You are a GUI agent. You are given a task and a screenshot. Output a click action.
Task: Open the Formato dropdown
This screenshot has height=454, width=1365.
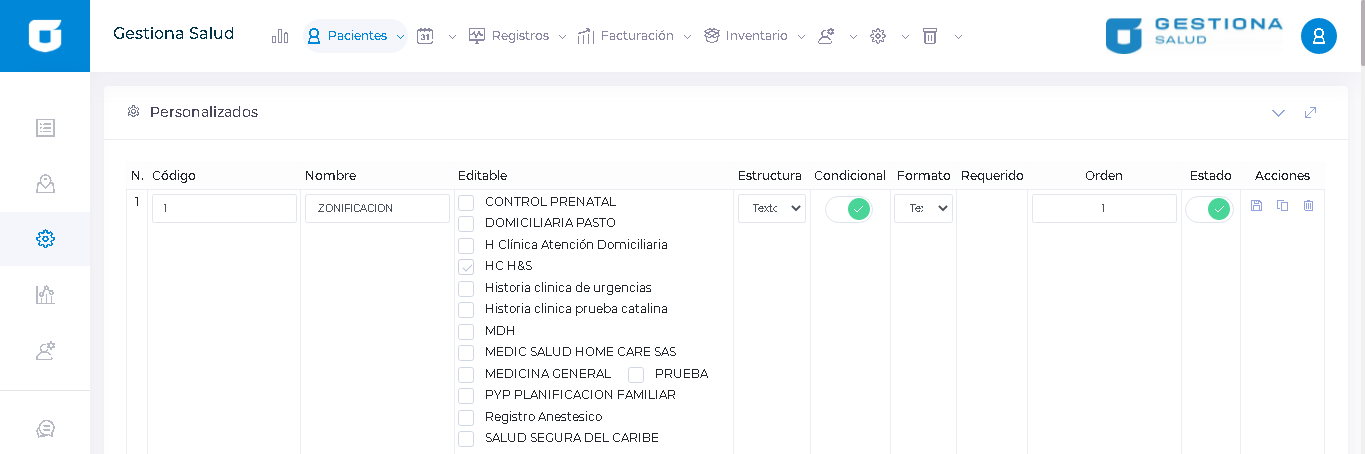click(922, 209)
